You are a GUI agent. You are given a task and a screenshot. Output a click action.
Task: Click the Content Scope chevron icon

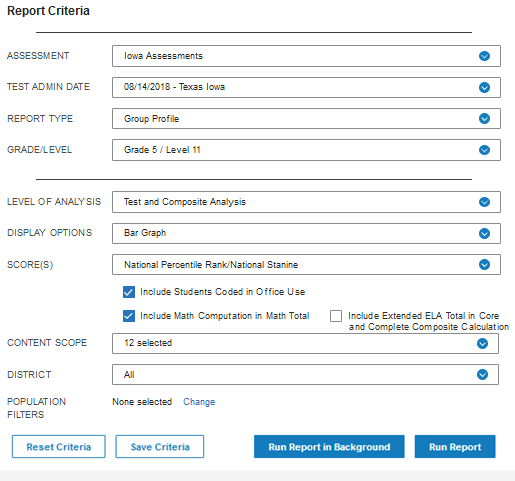coord(482,343)
